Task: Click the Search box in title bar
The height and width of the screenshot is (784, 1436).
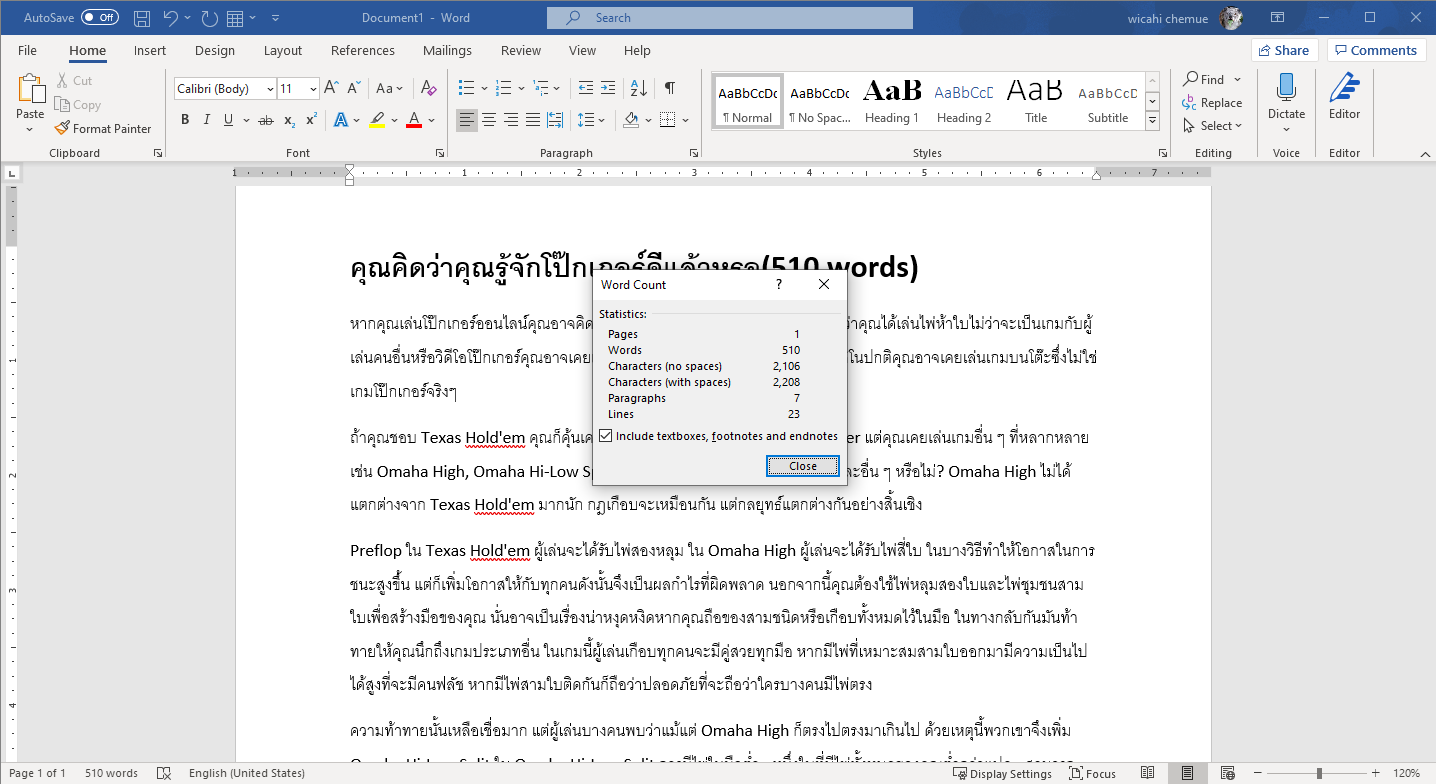Action: point(730,18)
